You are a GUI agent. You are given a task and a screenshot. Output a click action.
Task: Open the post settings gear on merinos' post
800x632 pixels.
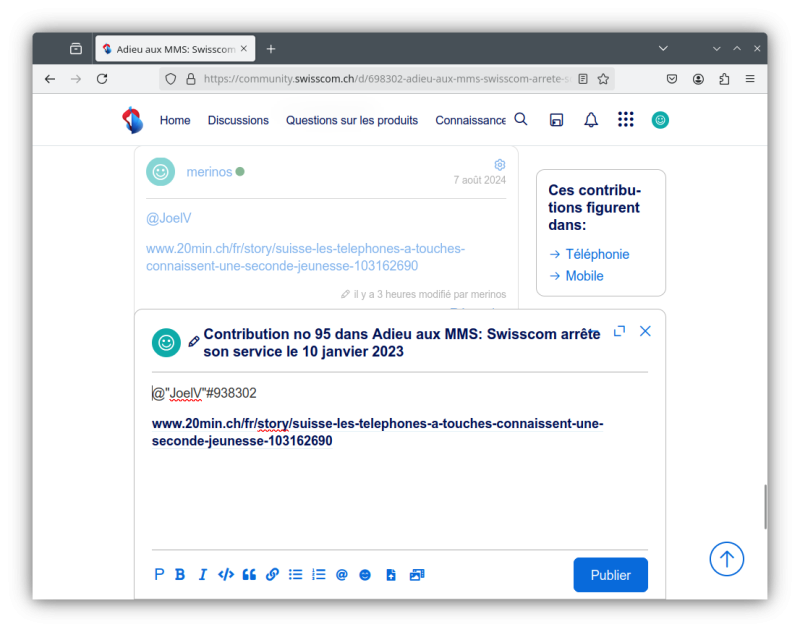click(x=500, y=165)
